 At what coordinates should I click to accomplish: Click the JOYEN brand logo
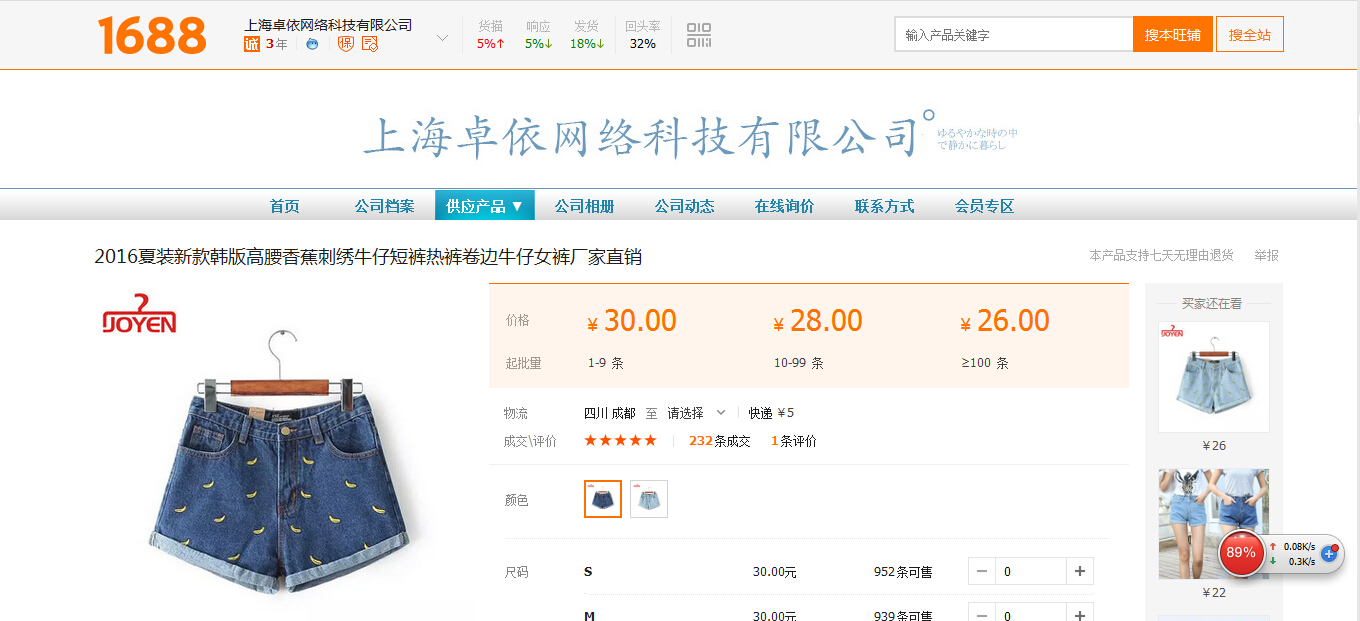[x=140, y=313]
